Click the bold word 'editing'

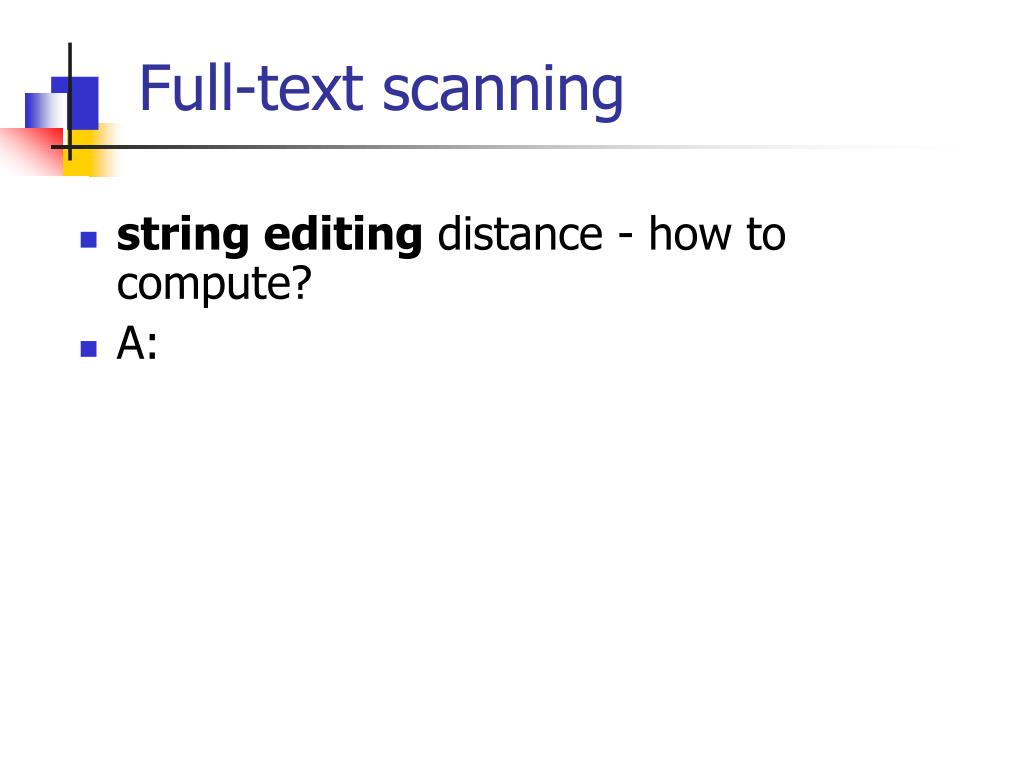coord(344,236)
